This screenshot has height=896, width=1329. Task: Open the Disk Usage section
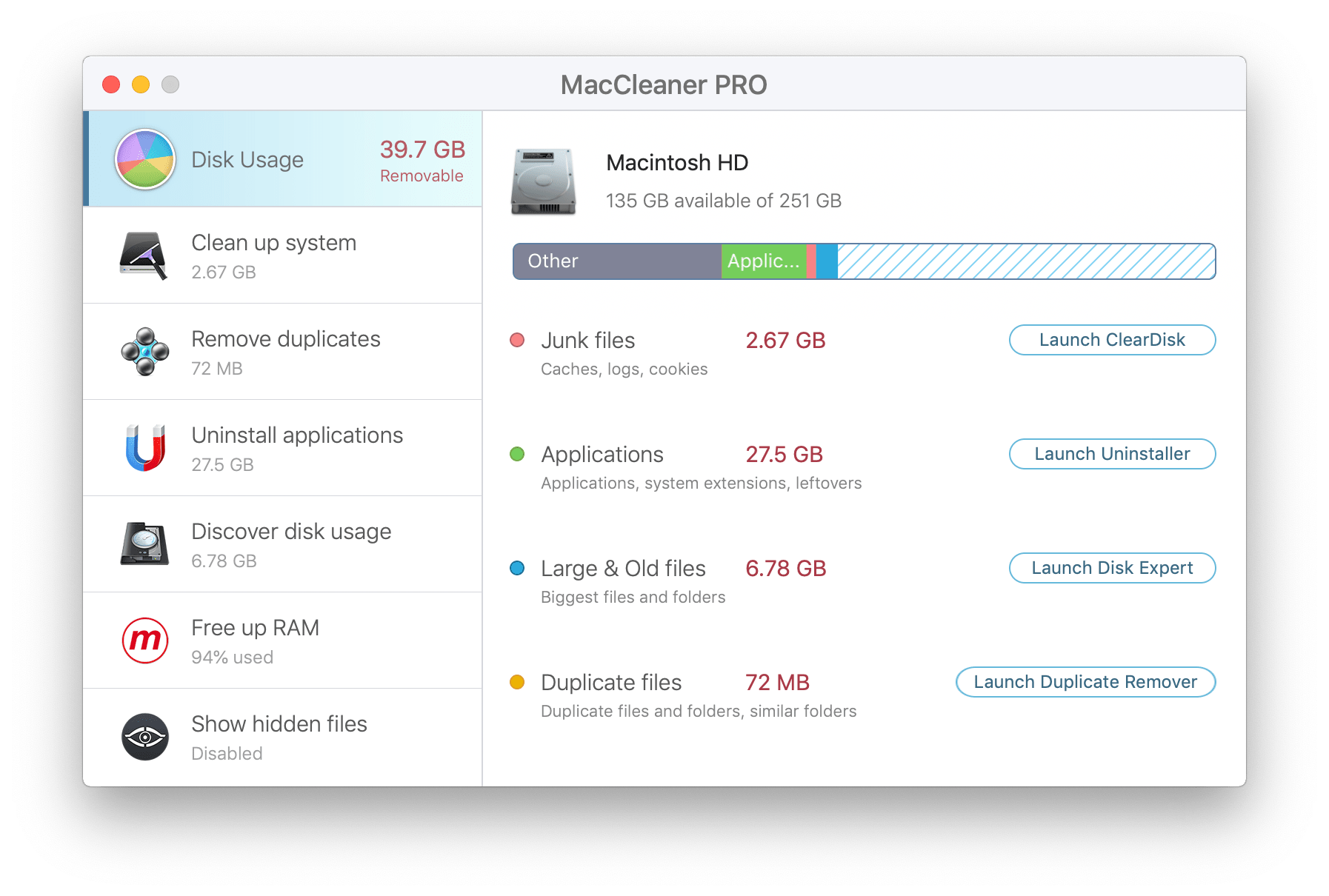[x=283, y=159]
